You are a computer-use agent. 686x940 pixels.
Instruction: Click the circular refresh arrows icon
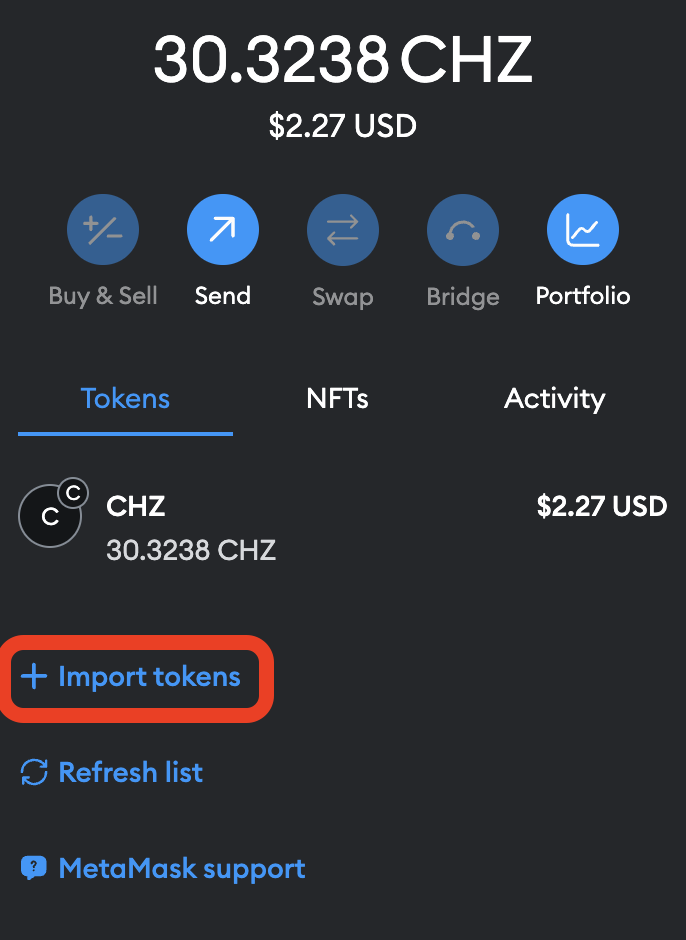point(34,773)
